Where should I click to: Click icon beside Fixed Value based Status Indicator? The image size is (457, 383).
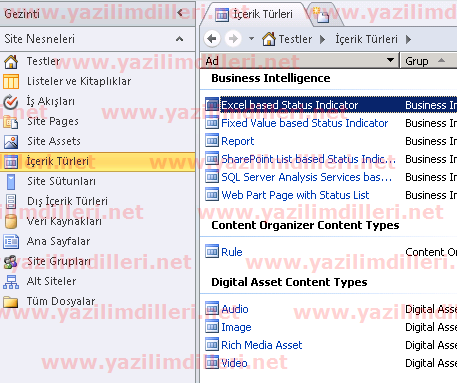click(x=212, y=123)
